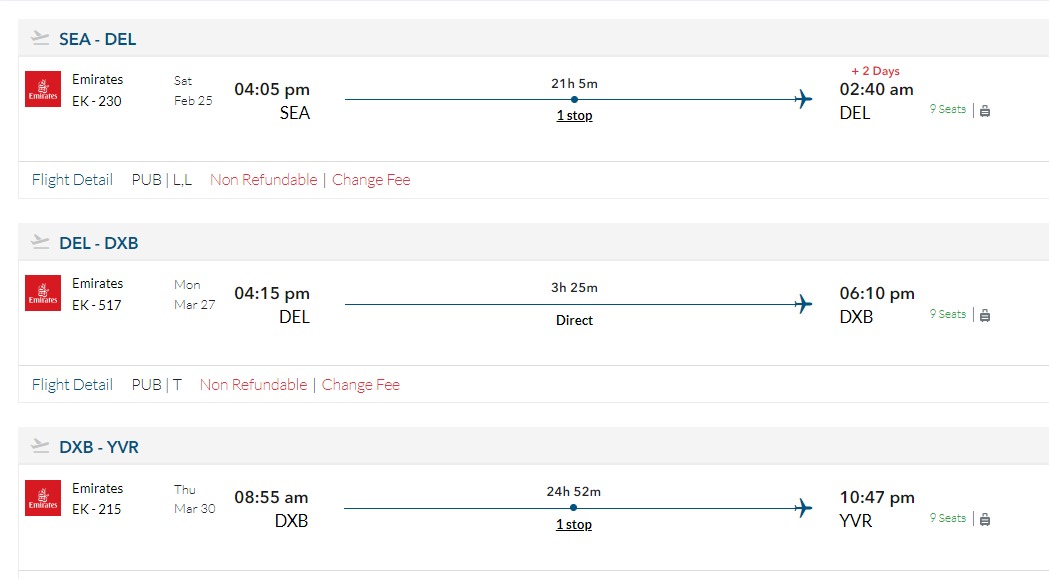
Task: Click the airplane icon in DEL - DXB header
Action: pyautogui.click(x=40, y=243)
